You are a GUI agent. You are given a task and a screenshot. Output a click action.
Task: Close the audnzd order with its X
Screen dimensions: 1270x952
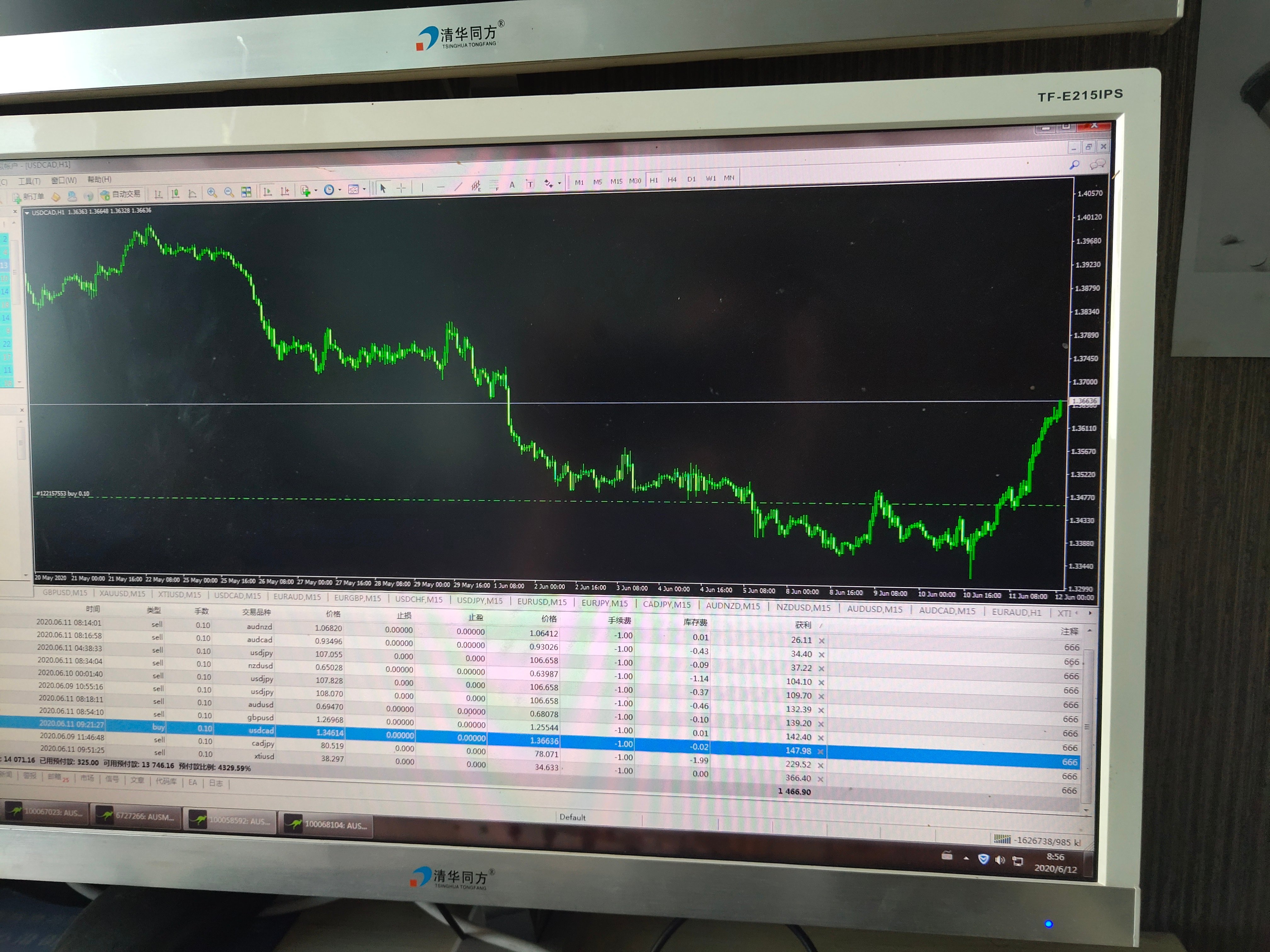point(821,641)
